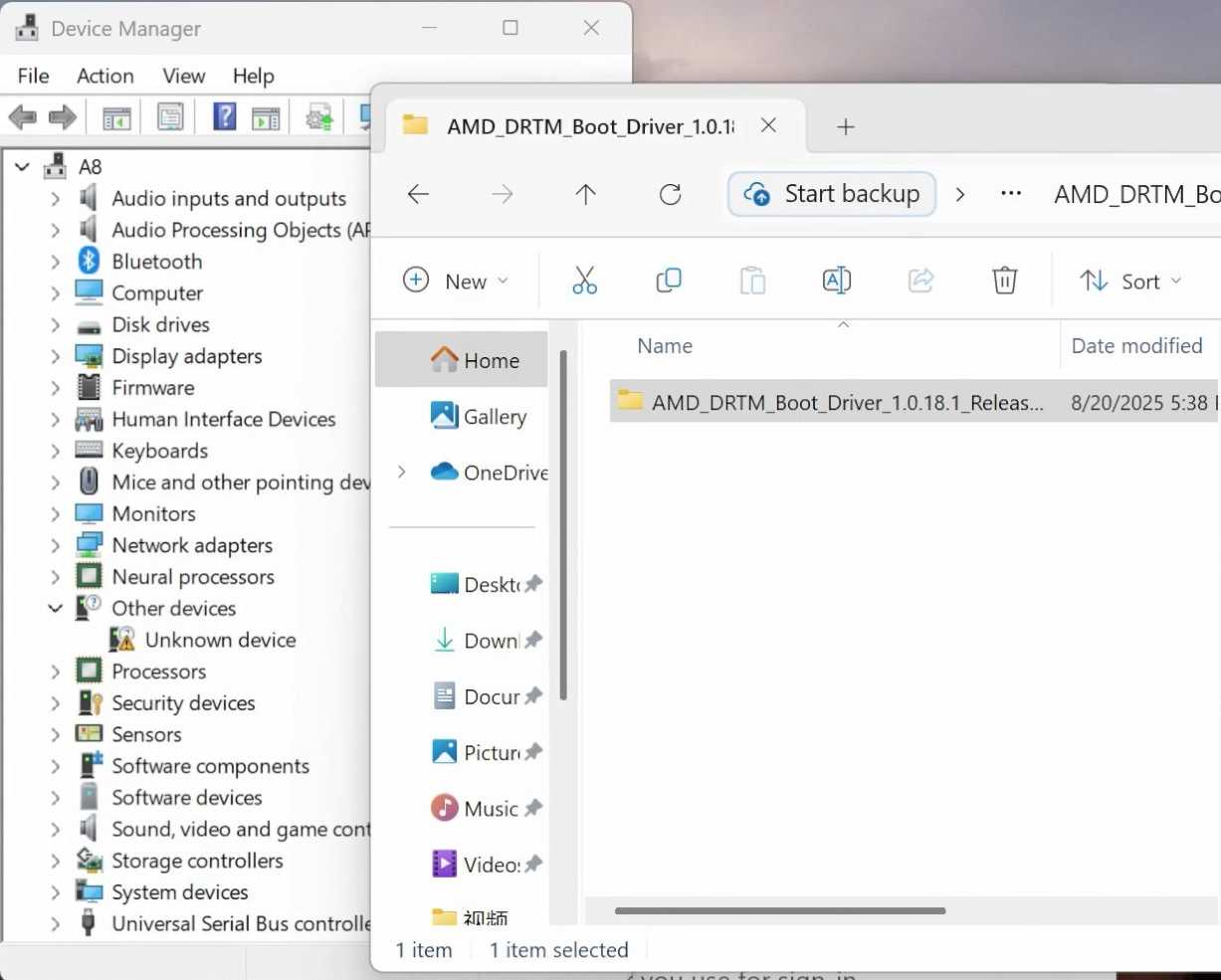Click the Share icon in File Explorer toolbar
This screenshot has height=980, width=1221.
click(x=921, y=281)
